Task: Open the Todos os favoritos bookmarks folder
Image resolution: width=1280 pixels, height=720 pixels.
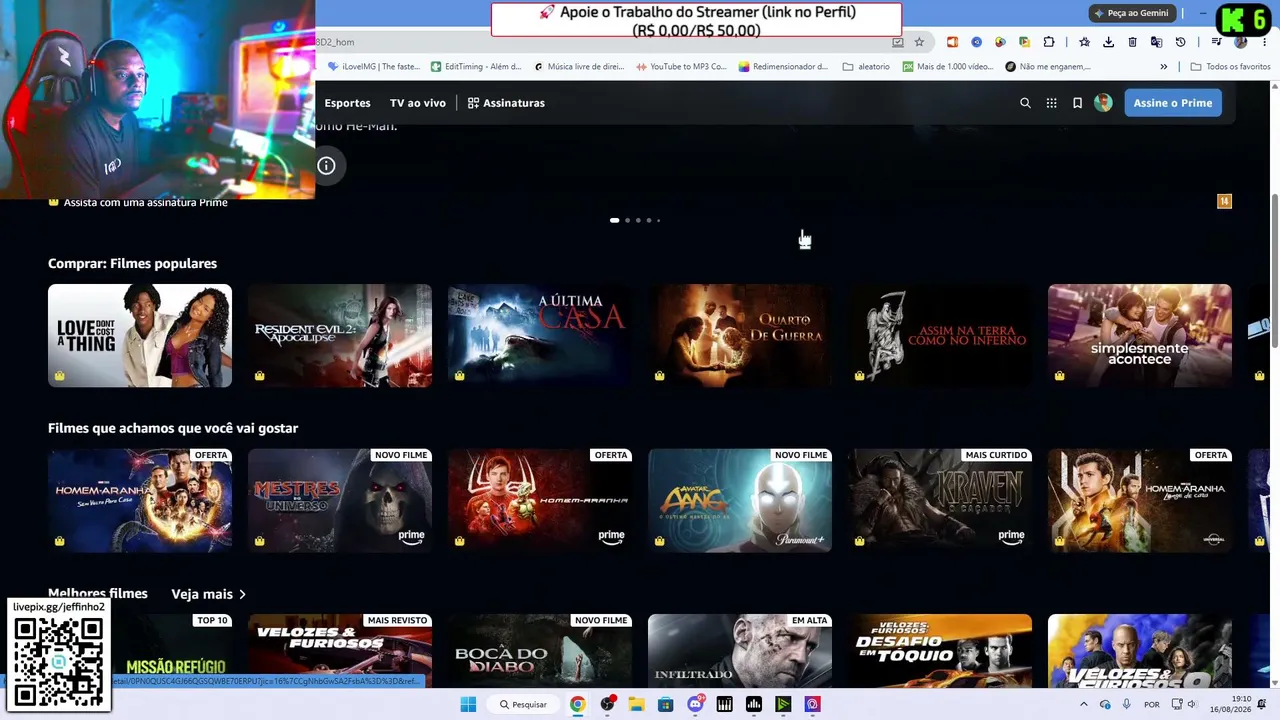Action: [1230, 67]
